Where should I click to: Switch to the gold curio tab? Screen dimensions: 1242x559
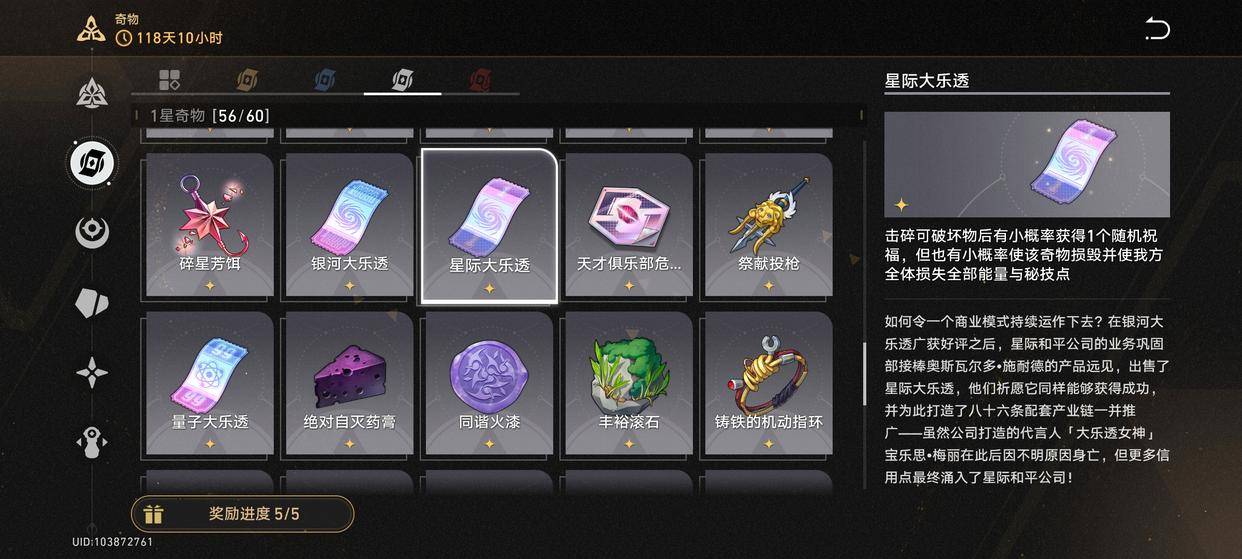pyautogui.click(x=246, y=80)
